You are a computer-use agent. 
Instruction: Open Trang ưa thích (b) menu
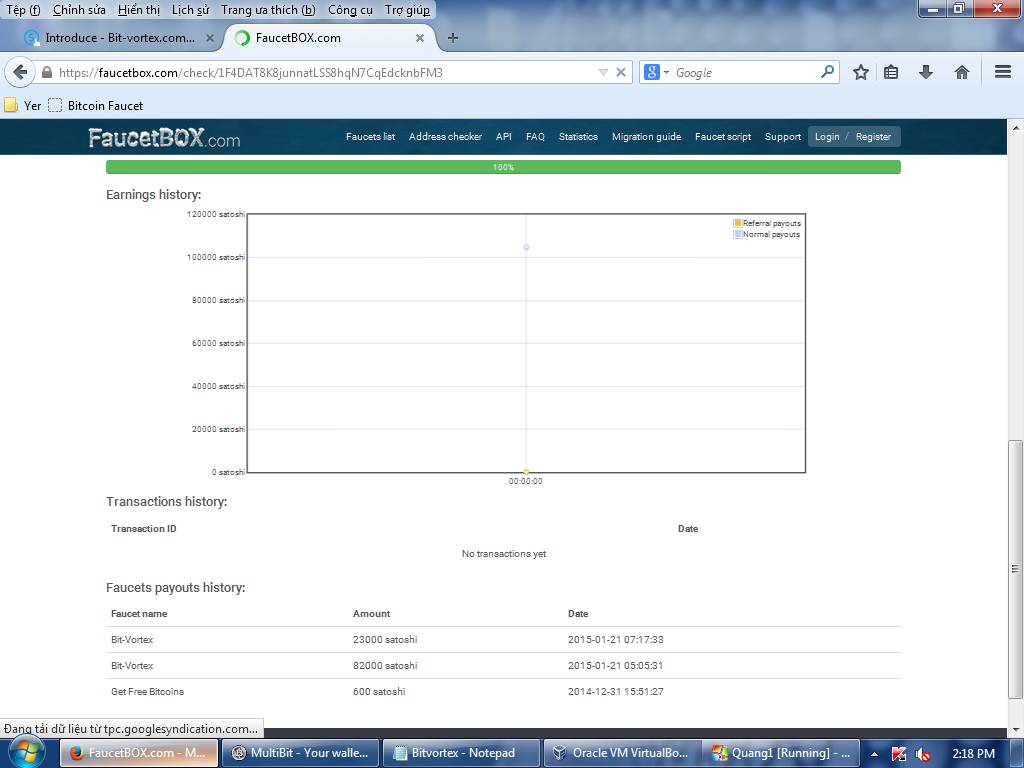[x=268, y=10]
